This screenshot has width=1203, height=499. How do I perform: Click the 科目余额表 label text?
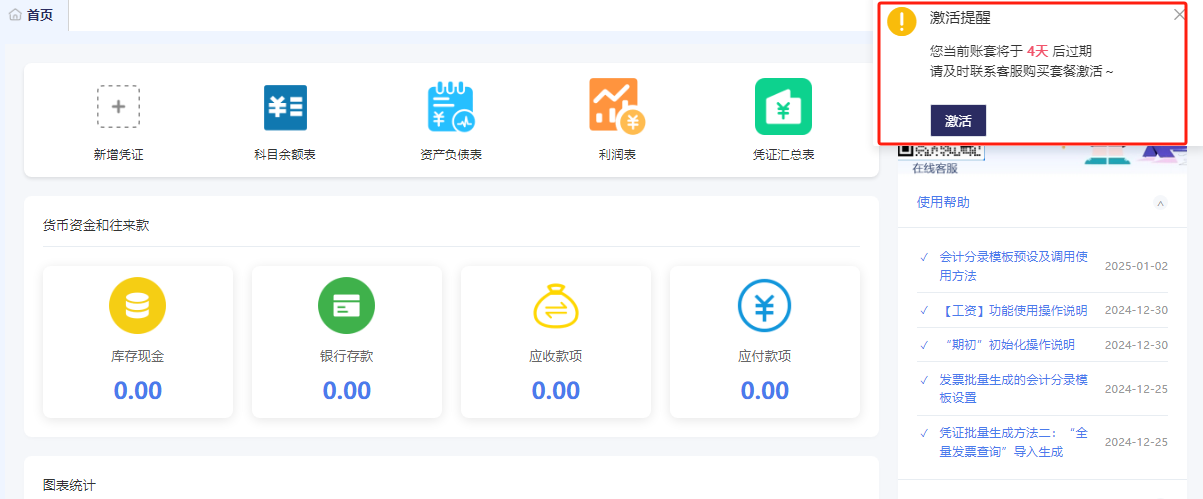tap(285, 155)
